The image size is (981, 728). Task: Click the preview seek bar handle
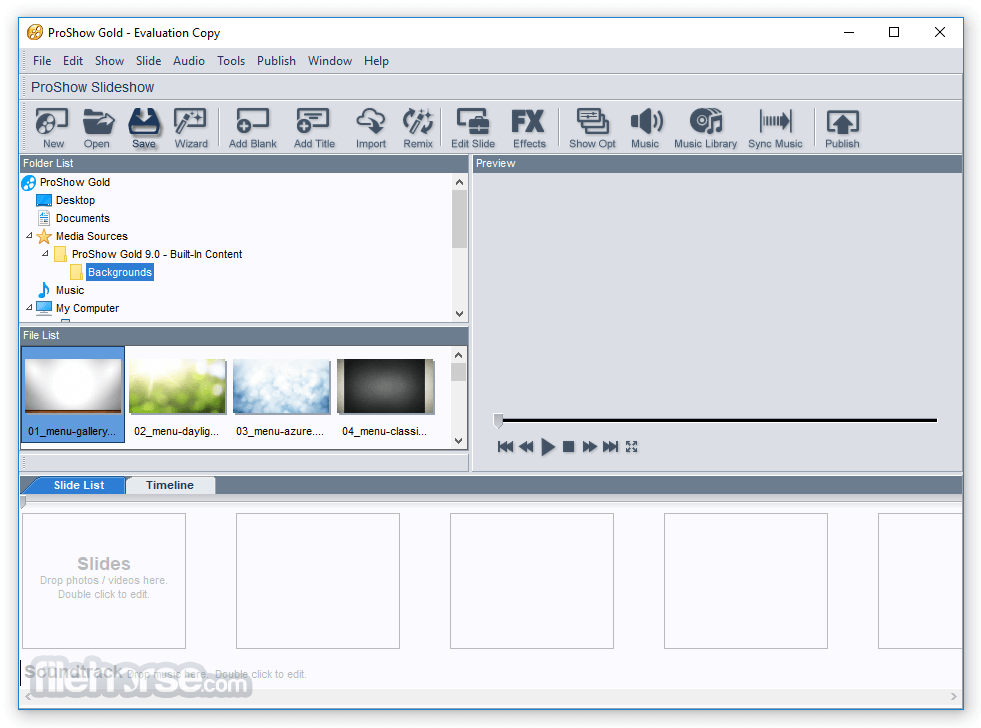click(498, 420)
